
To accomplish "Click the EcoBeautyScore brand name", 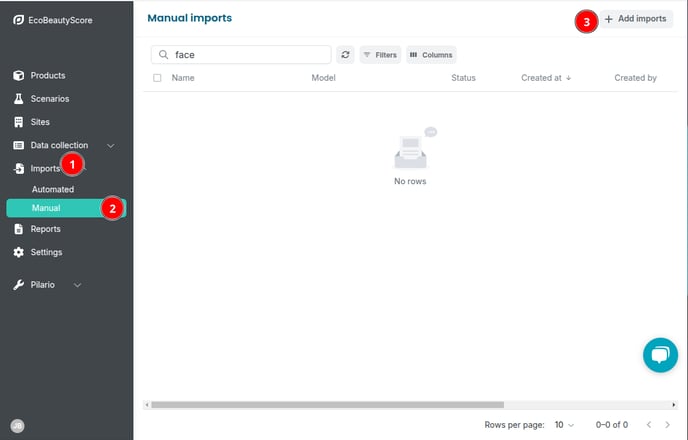I will [60, 20].
